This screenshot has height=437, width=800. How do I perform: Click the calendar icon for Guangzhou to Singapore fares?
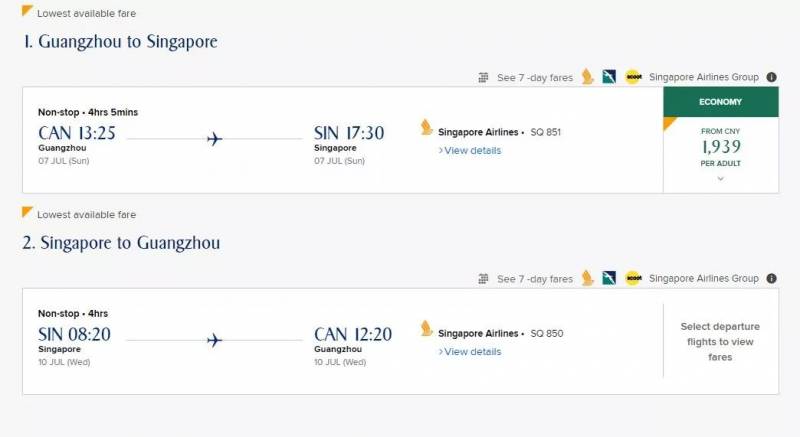pyautogui.click(x=484, y=78)
